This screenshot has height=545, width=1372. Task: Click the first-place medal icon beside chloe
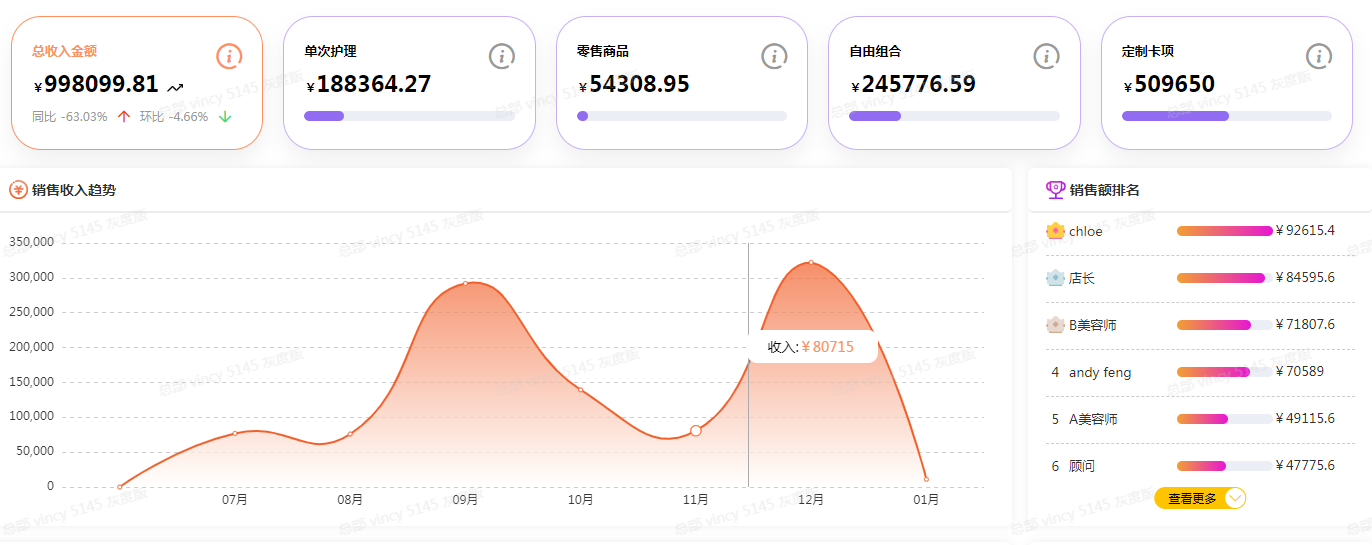click(x=1055, y=231)
